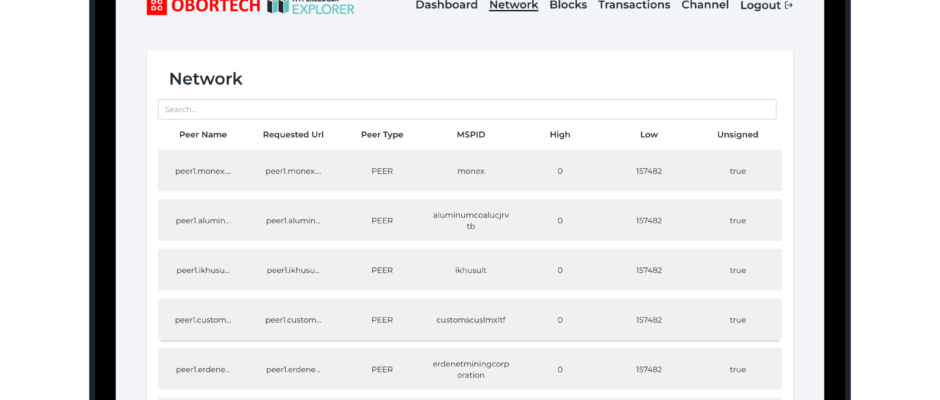
Task: Select the erdenetminingcorporation MSPID cell
Action: point(471,369)
